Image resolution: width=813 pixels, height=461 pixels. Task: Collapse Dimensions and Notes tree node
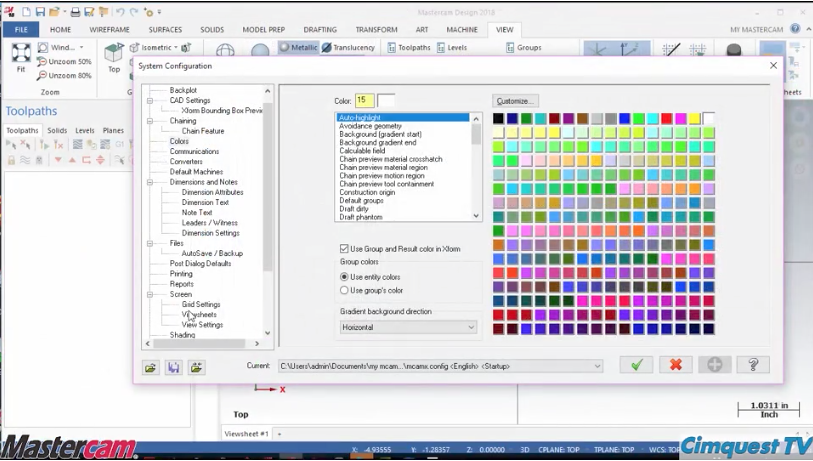(150, 182)
